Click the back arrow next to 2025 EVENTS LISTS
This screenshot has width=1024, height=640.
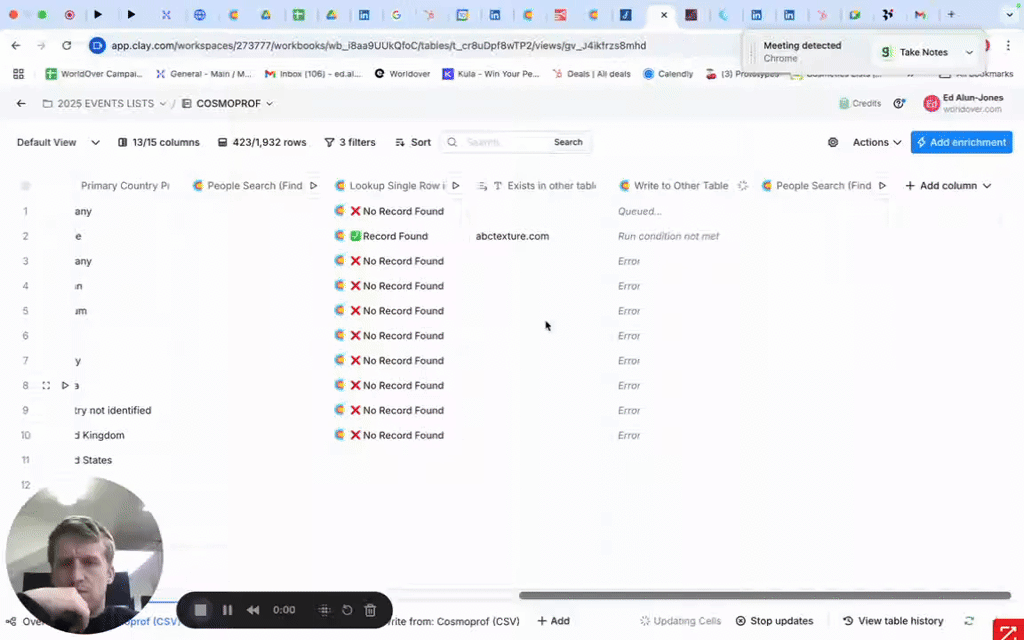coord(21,104)
